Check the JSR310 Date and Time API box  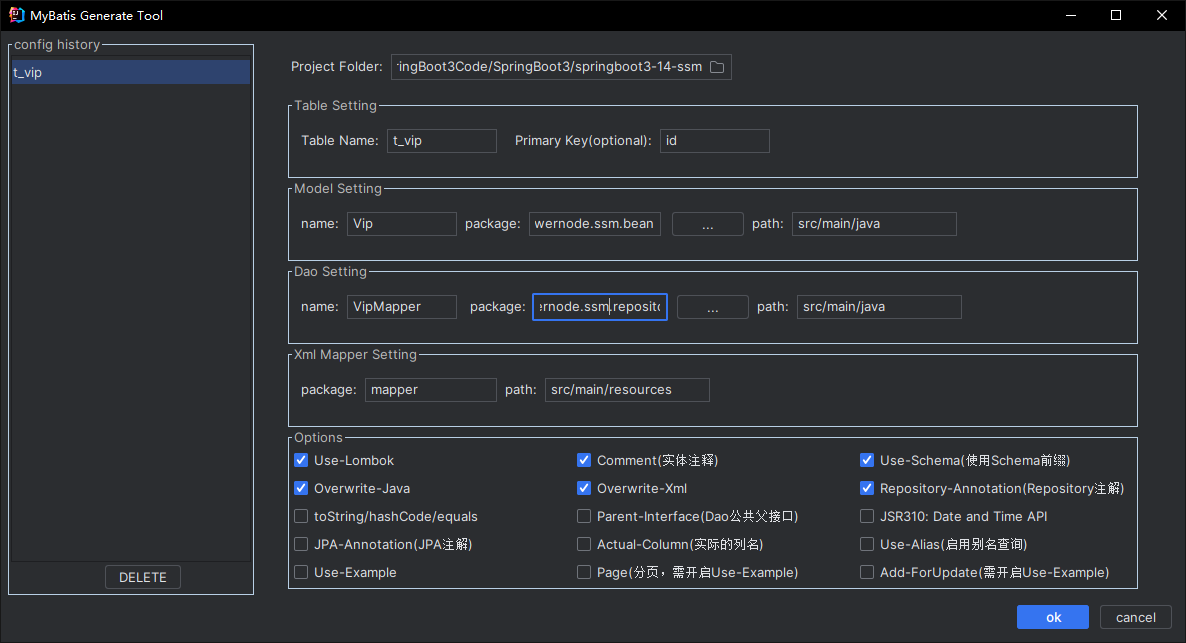click(867, 517)
